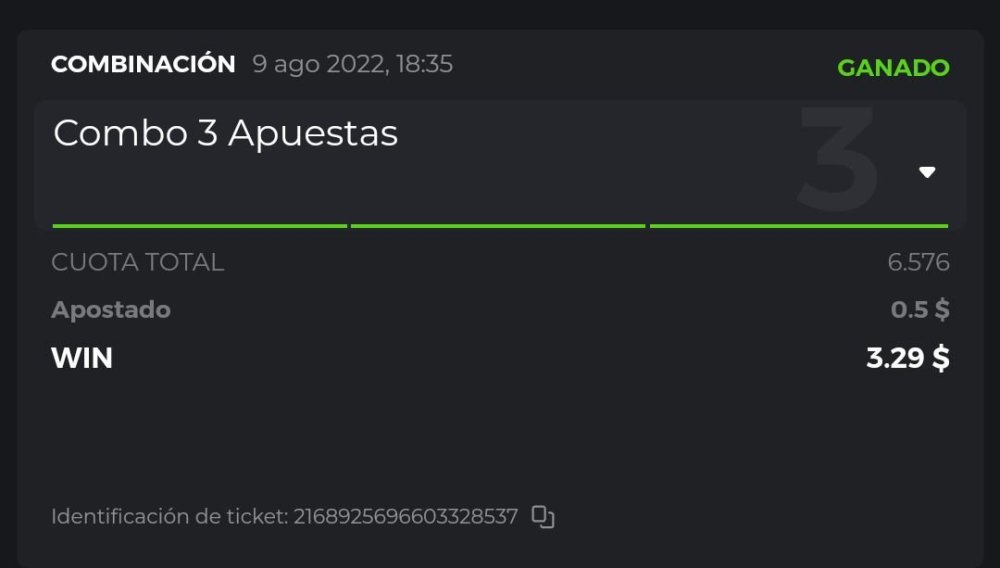This screenshot has width=1000, height=568.
Task: Click the Apostado label
Action: 111,310
